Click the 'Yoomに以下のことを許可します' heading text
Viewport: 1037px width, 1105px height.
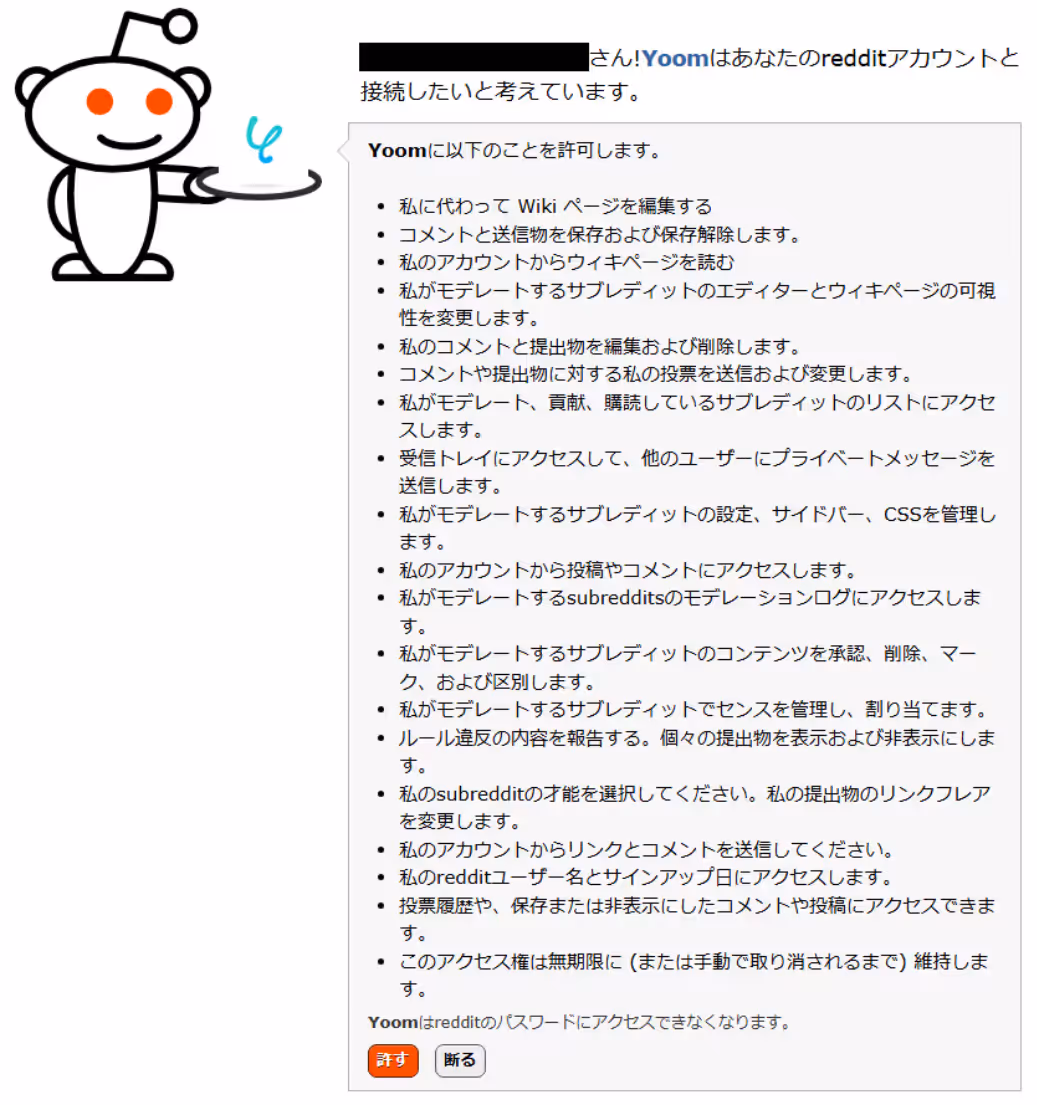(x=514, y=150)
